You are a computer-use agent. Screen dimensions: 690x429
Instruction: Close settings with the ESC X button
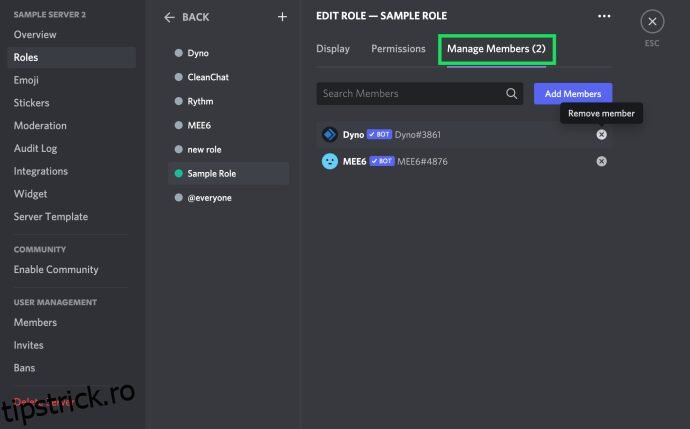(x=652, y=21)
